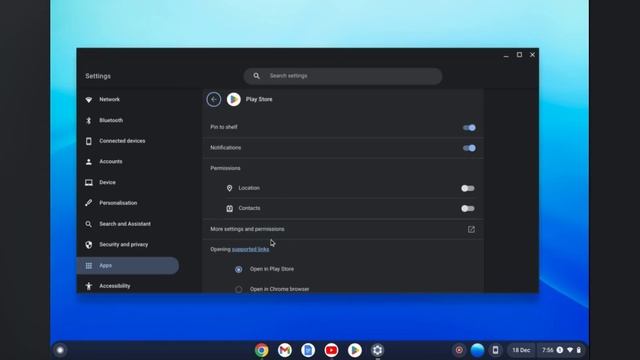Viewport: 640px width, 360px height.
Task: Launch Play Store from the shelf
Action: pos(355,350)
